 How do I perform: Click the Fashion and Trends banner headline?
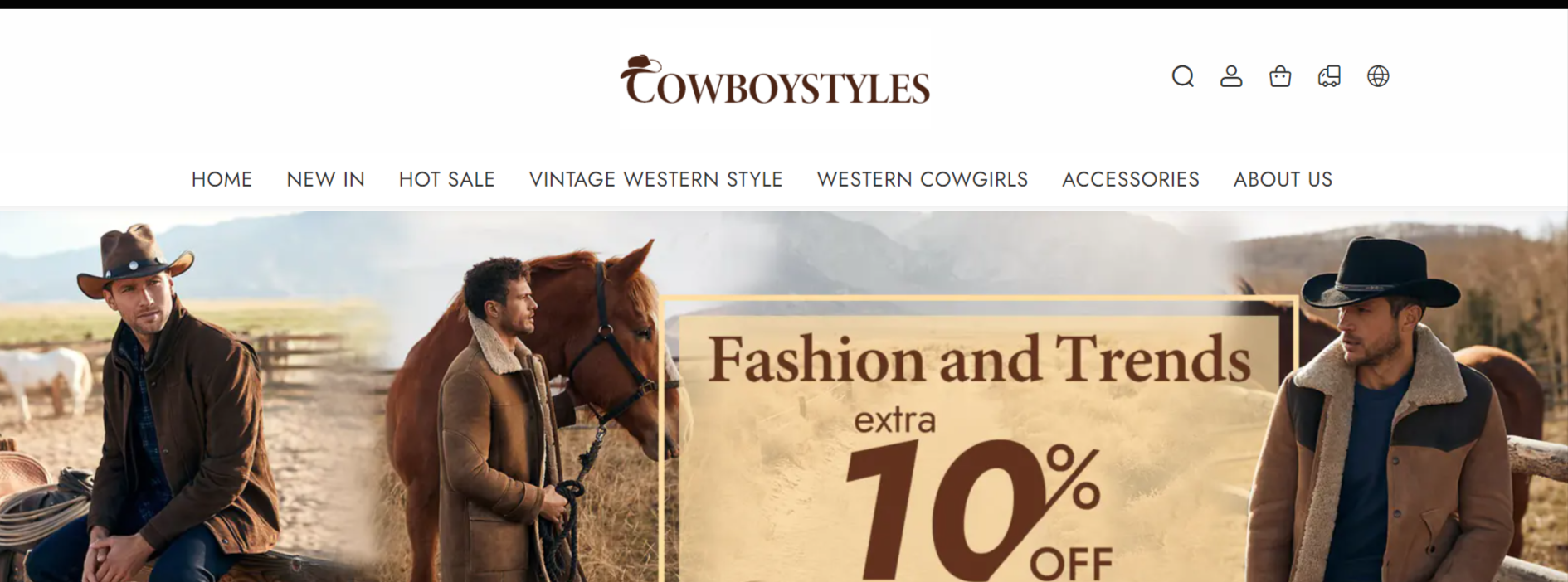click(979, 359)
